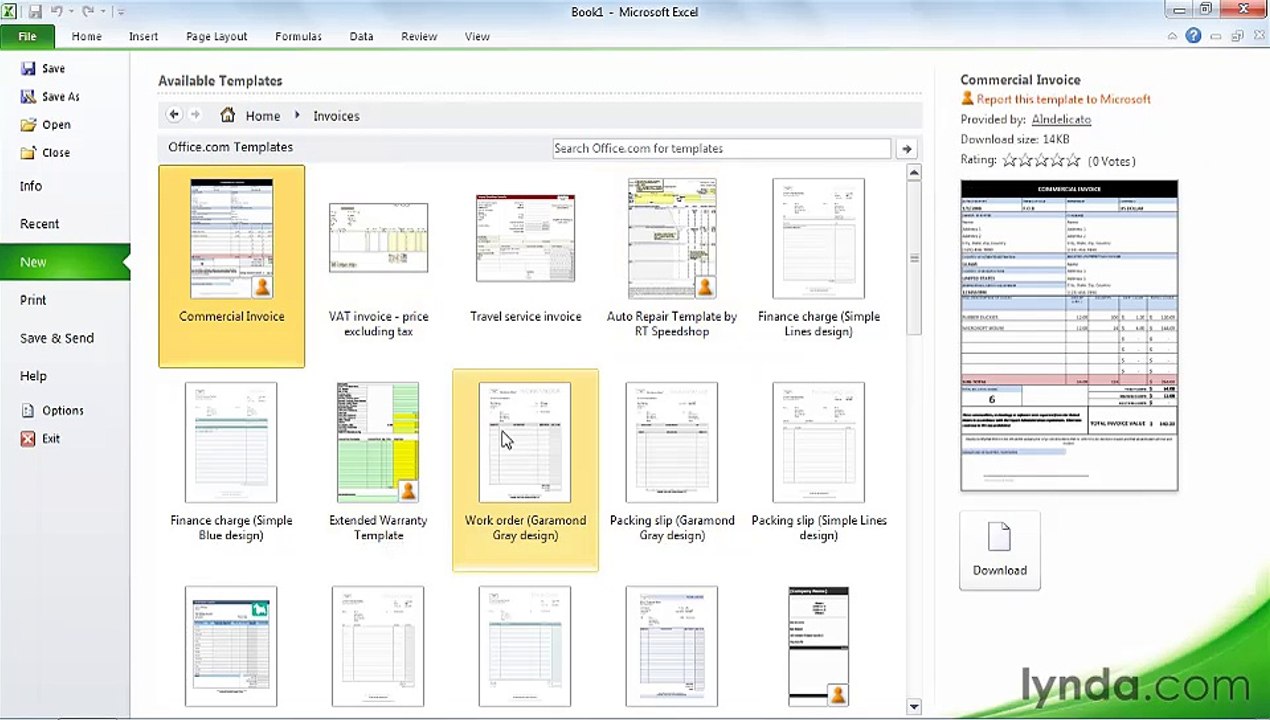Click the Redo icon in title bar
The height and width of the screenshot is (720, 1270).
click(87, 12)
